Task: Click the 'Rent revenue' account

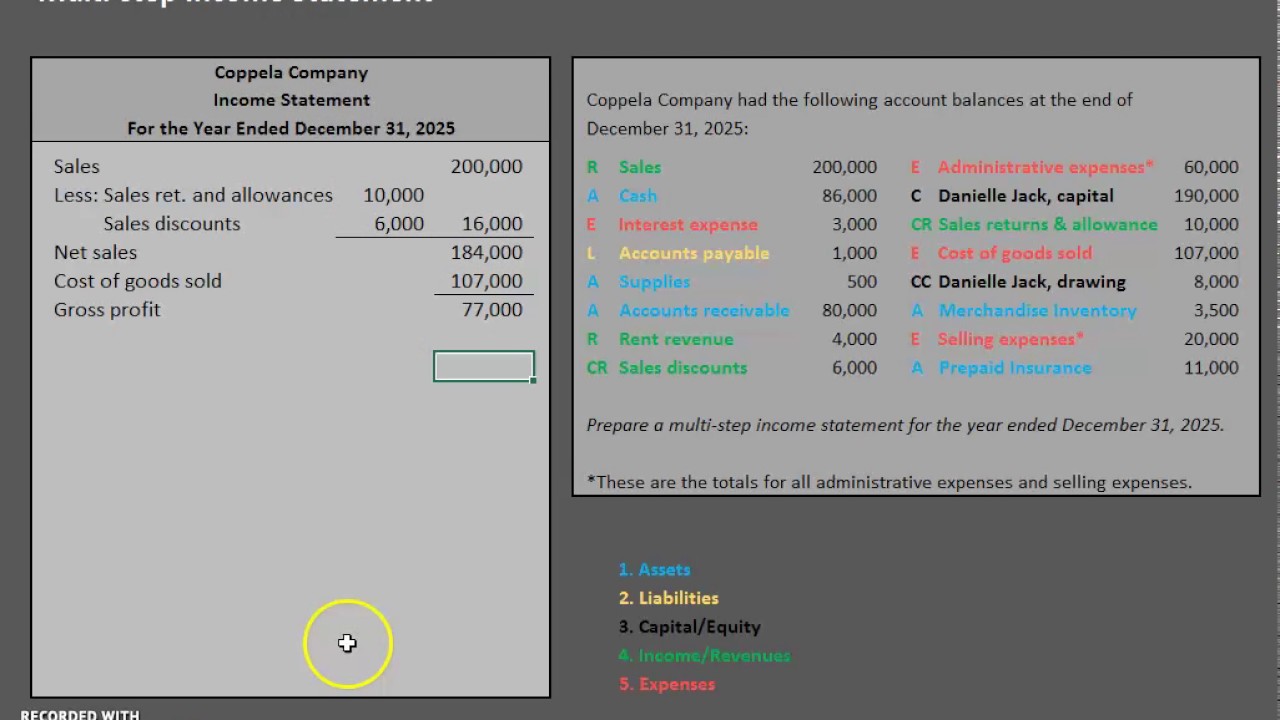Action: click(676, 339)
